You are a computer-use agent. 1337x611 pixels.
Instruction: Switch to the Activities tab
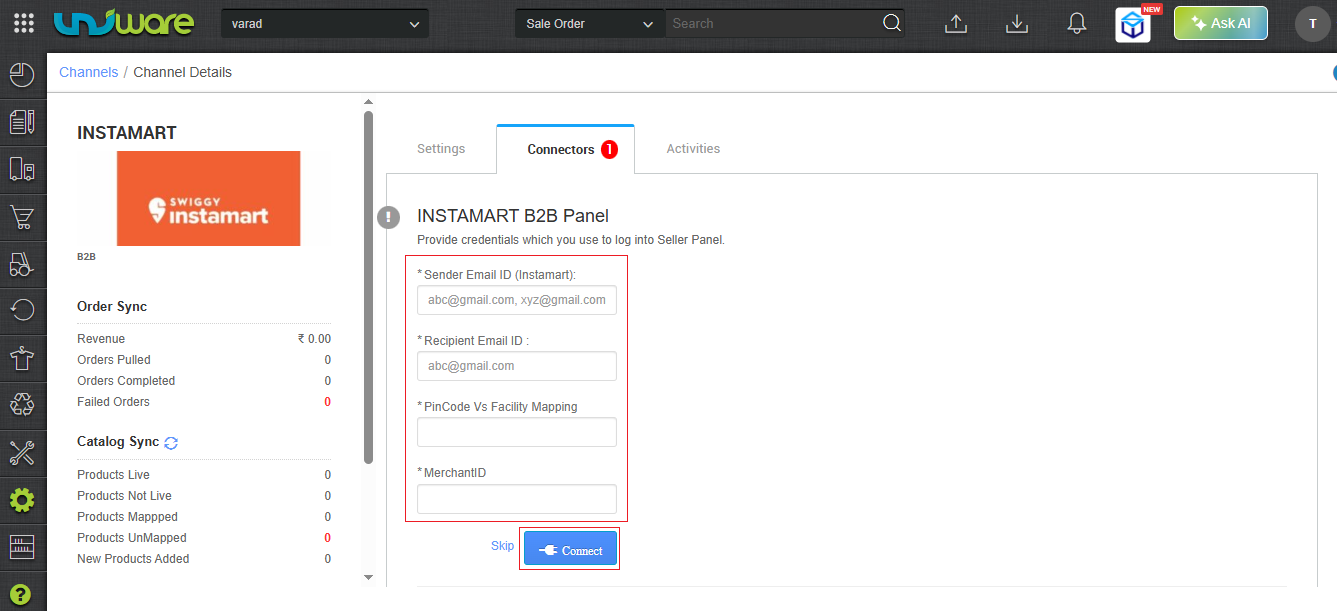click(x=693, y=149)
